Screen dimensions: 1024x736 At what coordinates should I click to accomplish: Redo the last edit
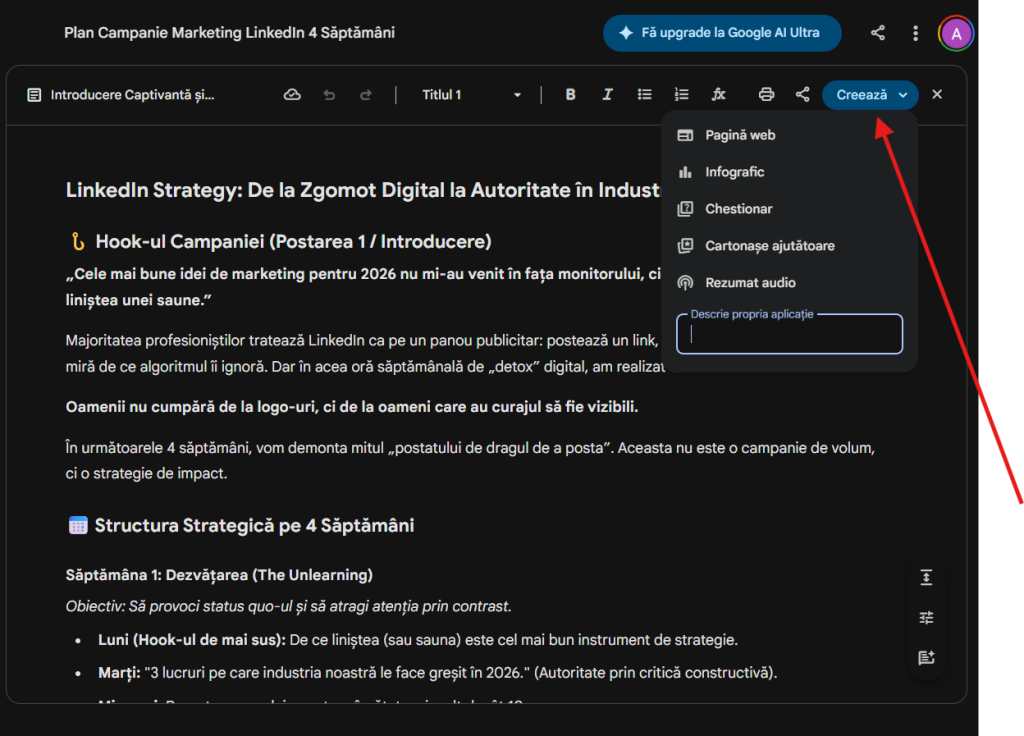click(x=366, y=95)
